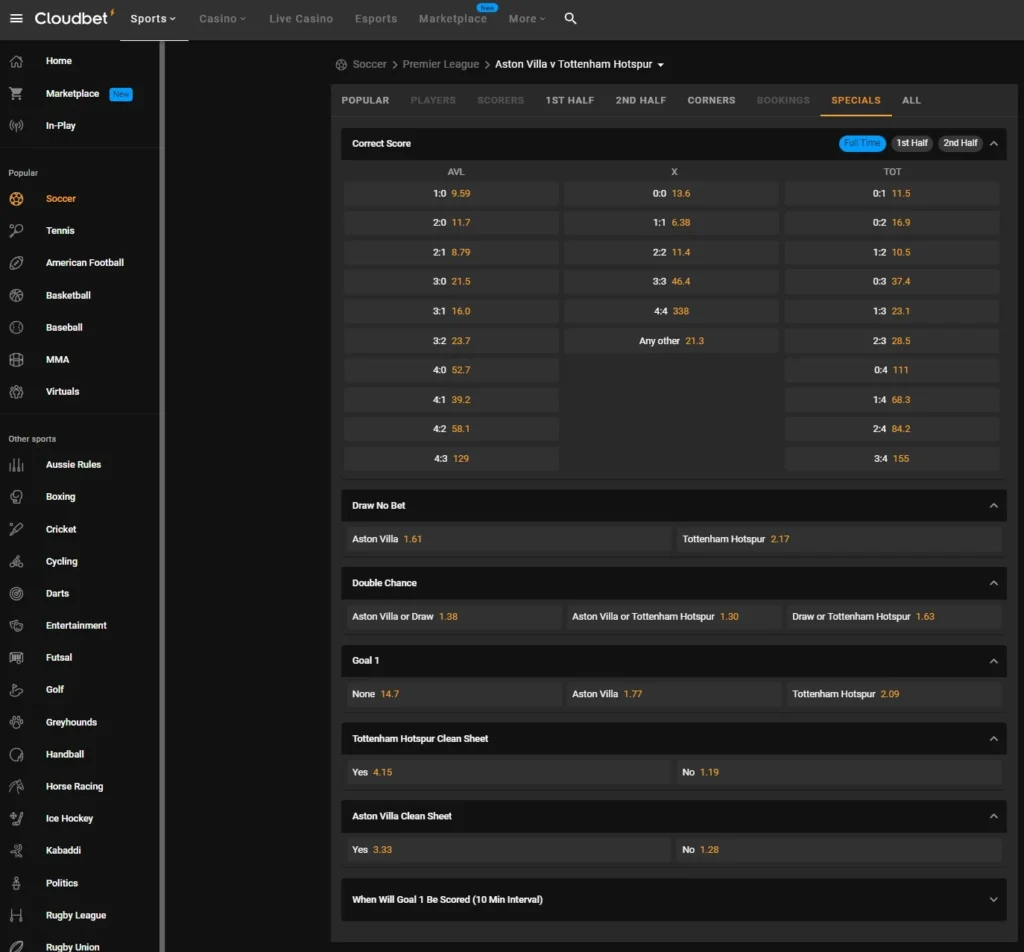The height and width of the screenshot is (952, 1024).
Task: Select Draw or Tottenham Hotspur 1.63
Action: pos(894,616)
